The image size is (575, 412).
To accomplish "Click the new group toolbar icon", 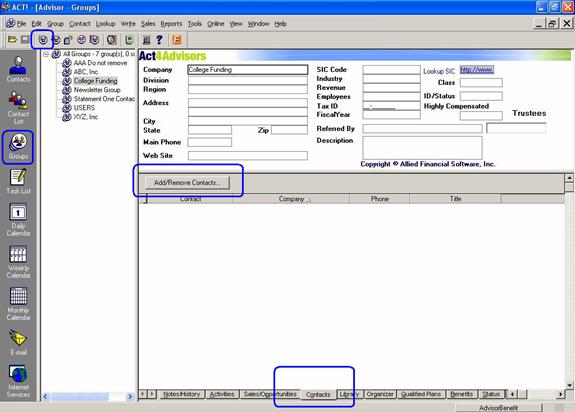I will coord(43,40).
